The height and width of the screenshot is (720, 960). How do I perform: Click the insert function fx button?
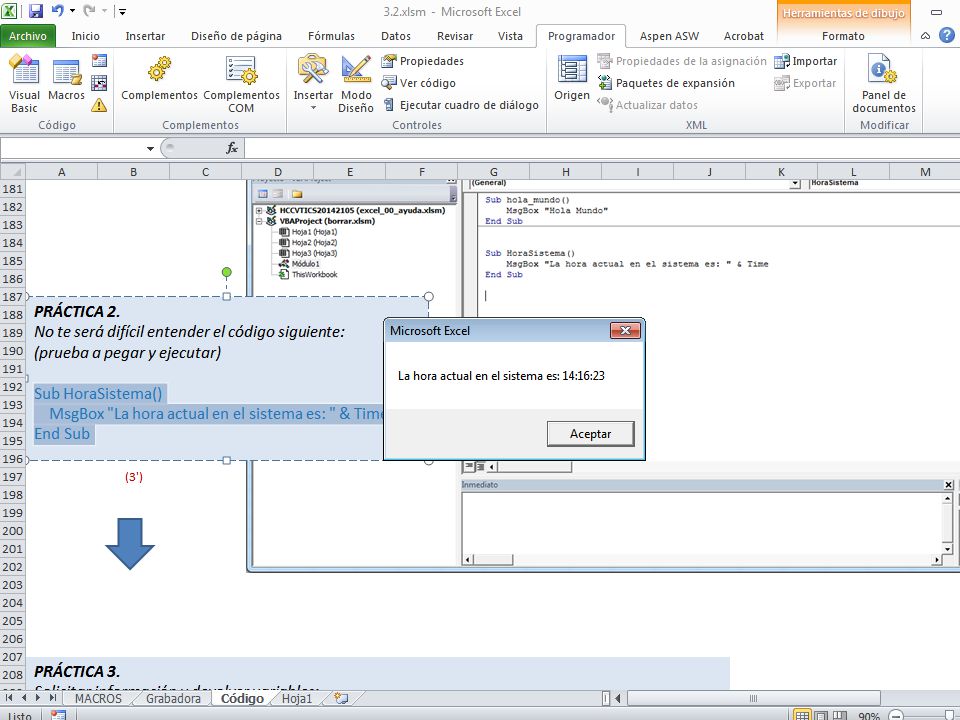tap(232, 148)
